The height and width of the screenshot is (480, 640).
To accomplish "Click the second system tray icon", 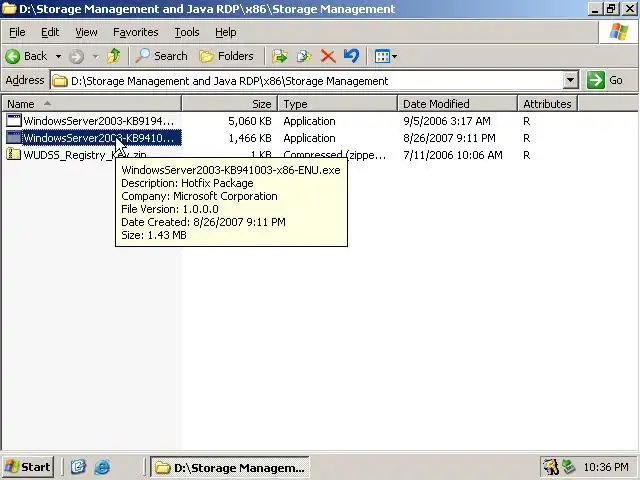I will [568, 467].
